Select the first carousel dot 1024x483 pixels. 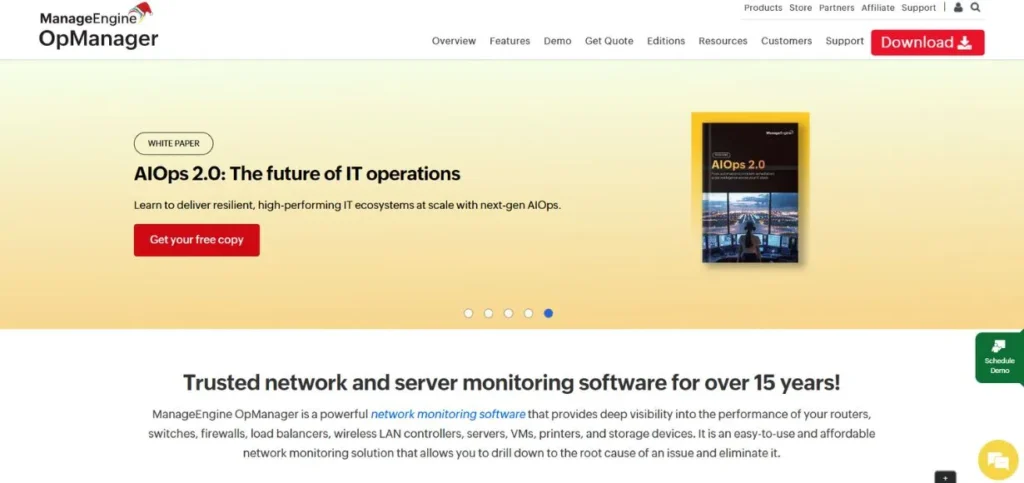tap(468, 313)
